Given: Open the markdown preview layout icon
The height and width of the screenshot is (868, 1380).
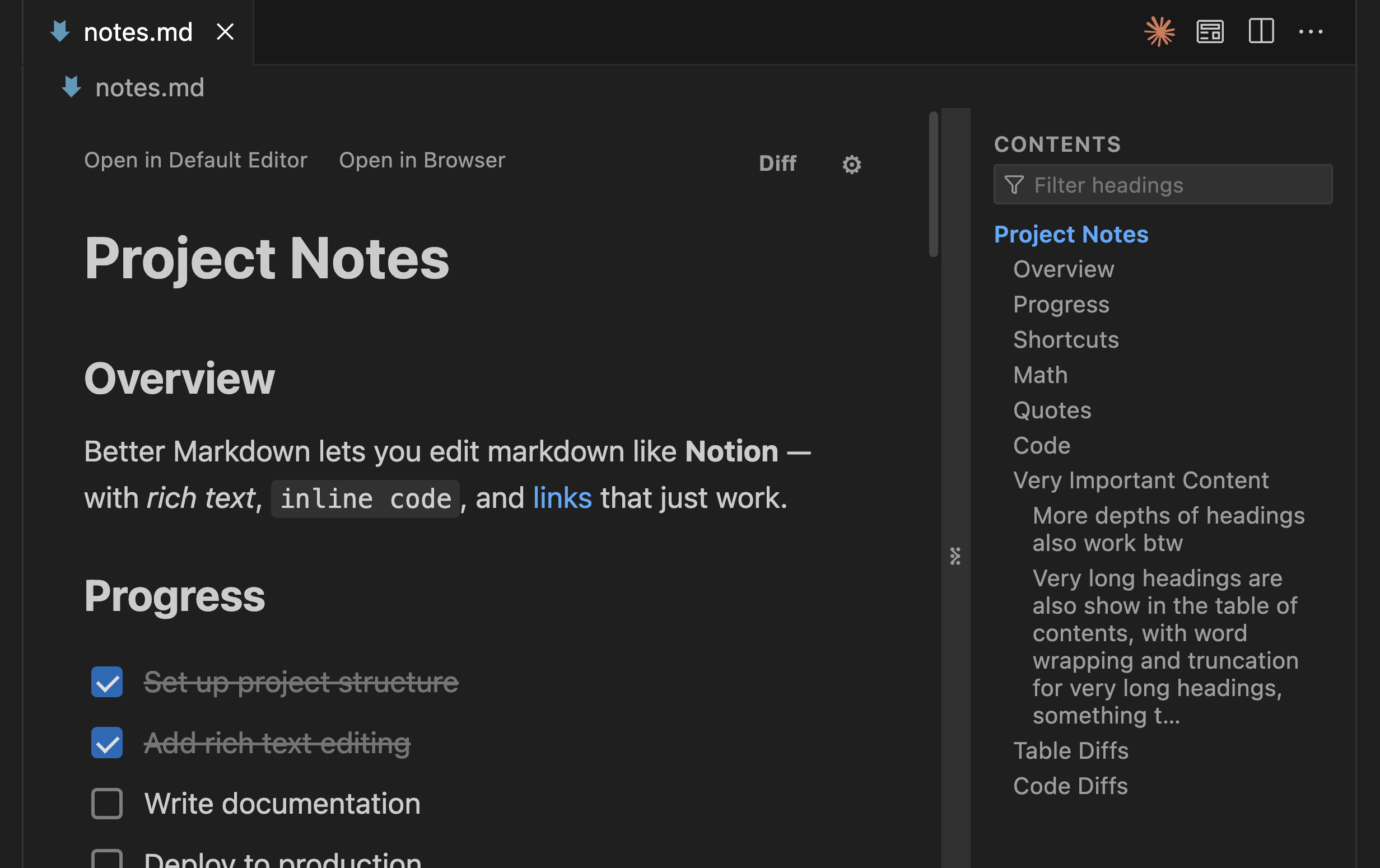Looking at the screenshot, I should coord(1209,31).
